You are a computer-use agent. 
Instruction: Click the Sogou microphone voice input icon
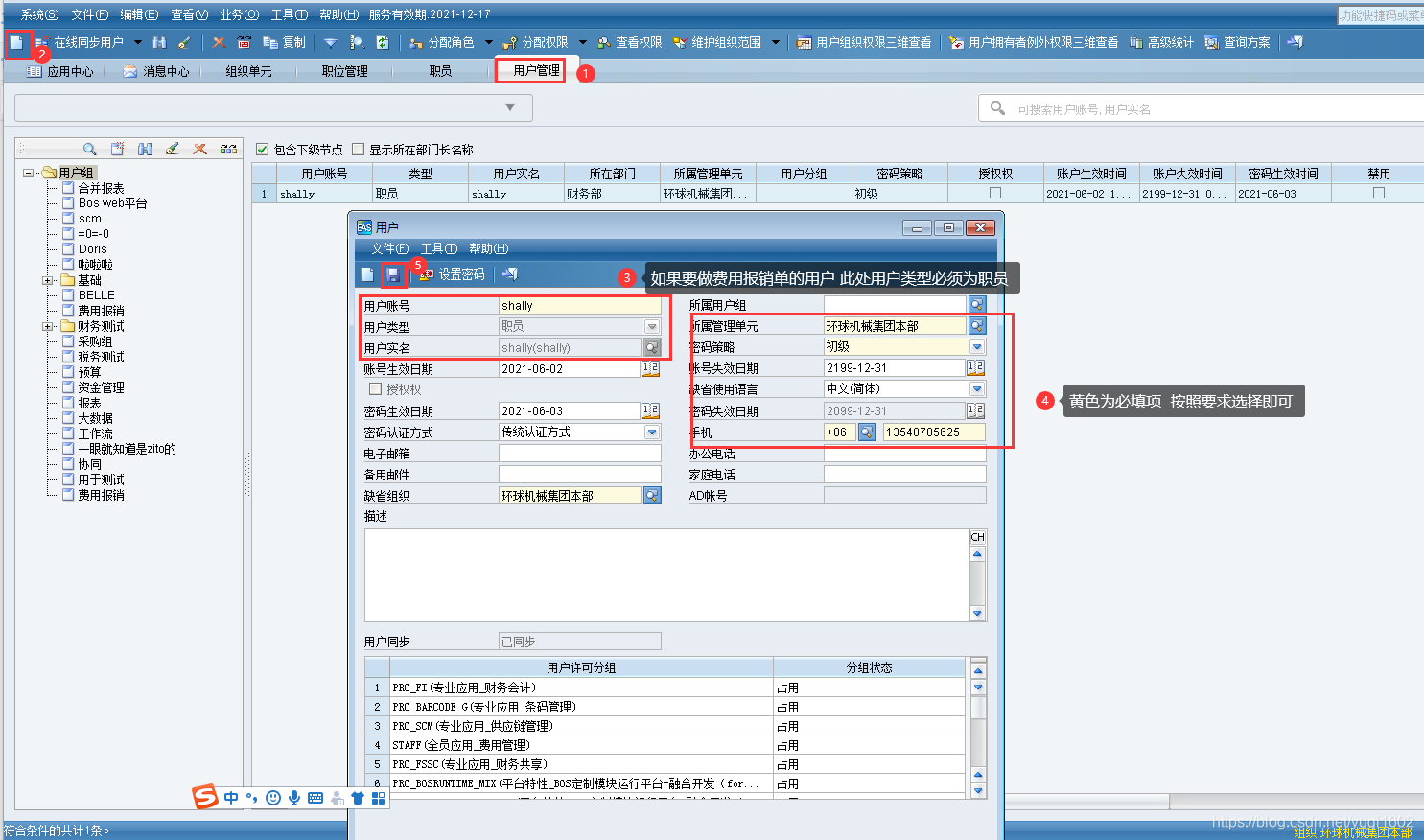click(294, 798)
